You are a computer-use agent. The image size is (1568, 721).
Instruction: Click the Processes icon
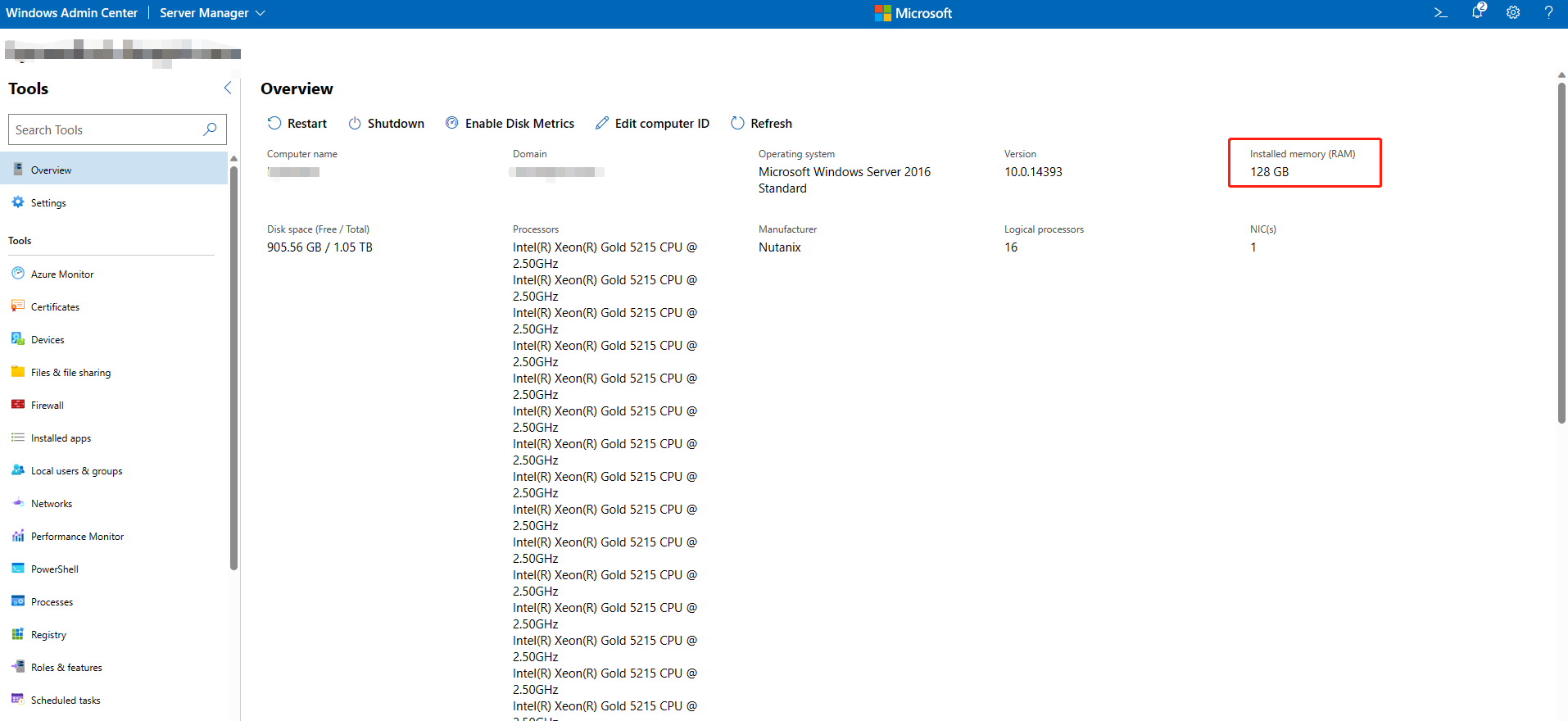[18, 601]
